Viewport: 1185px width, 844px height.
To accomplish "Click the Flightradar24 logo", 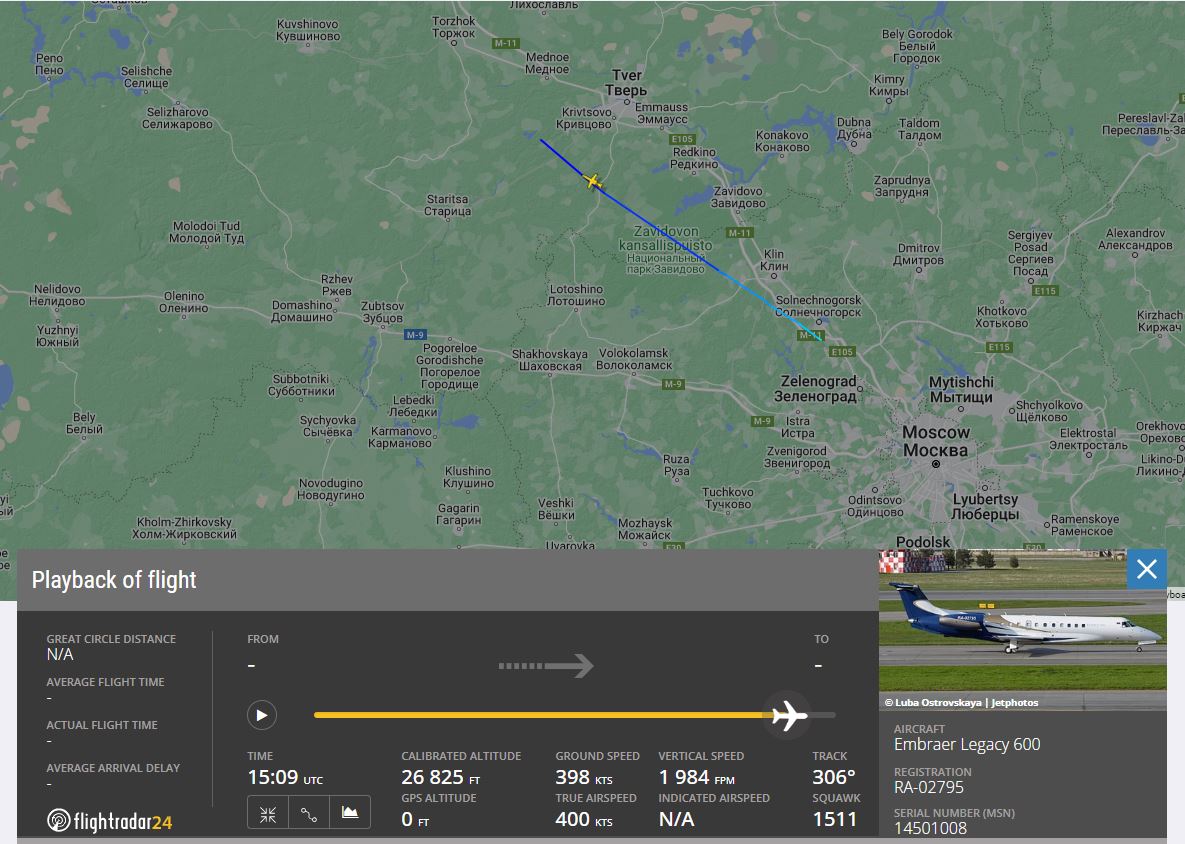I will (110, 821).
